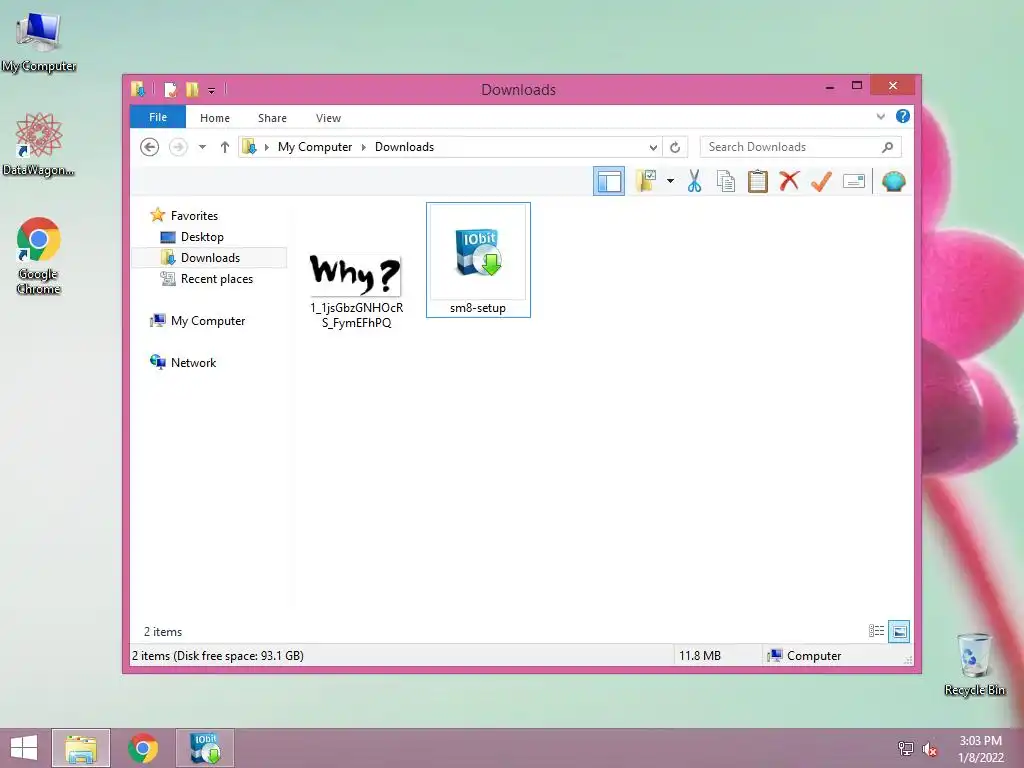Image resolution: width=1024 pixels, height=768 pixels.
Task: Click My Computer in address bar
Action: click(315, 147)
